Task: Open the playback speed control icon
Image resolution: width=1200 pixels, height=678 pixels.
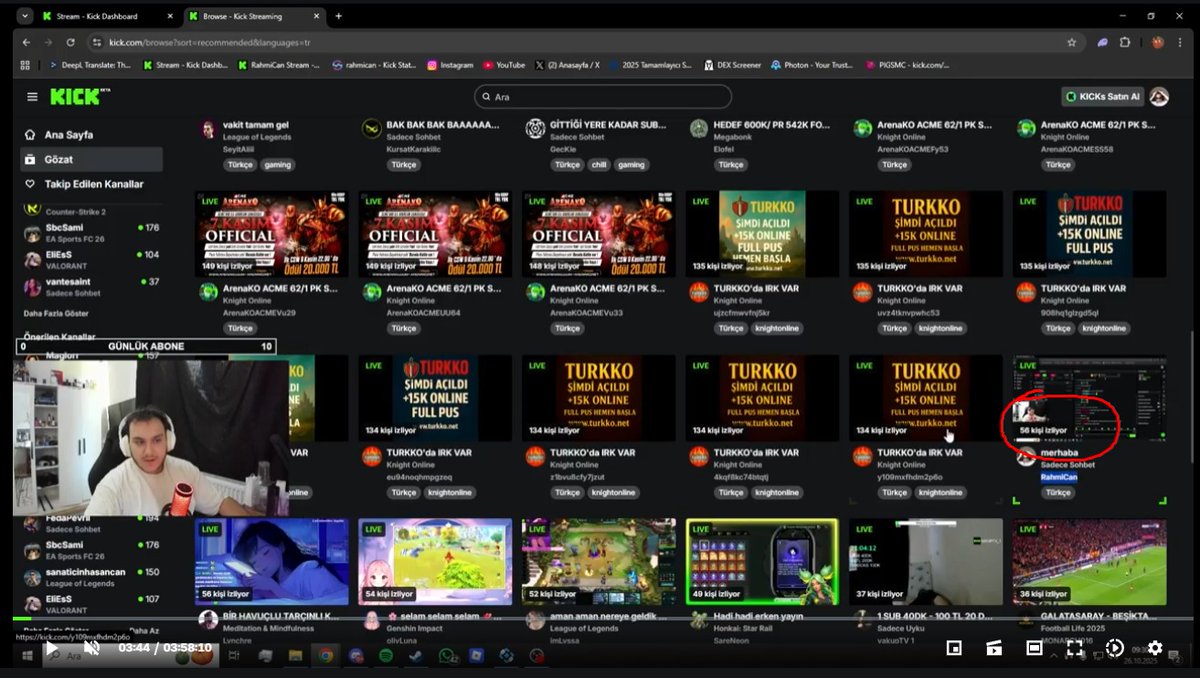Action: pos(1115,648)
